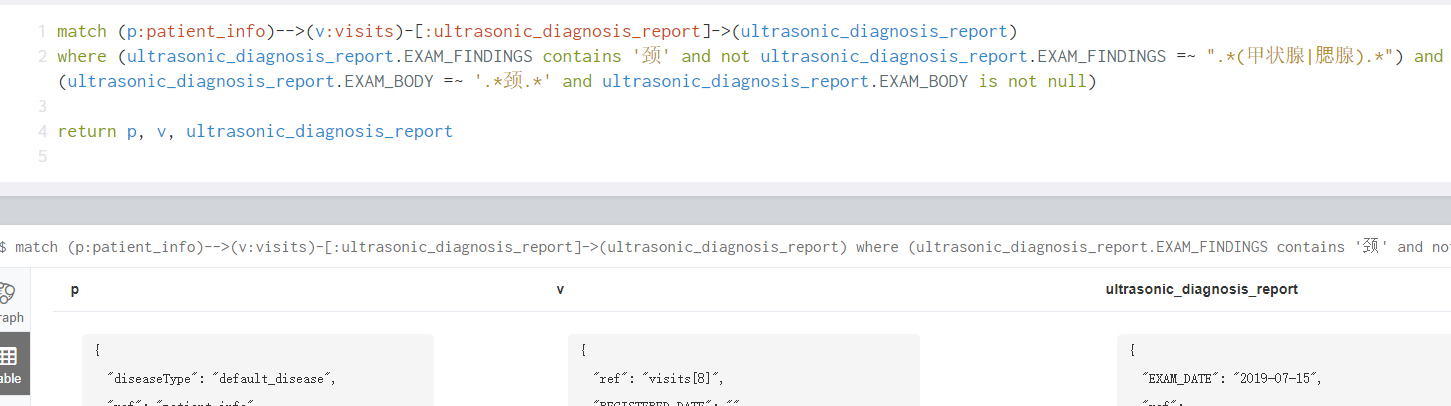Click the 'p' column header
The image size is (1451, 406).
pyautogui.click(x=75, y=289)
